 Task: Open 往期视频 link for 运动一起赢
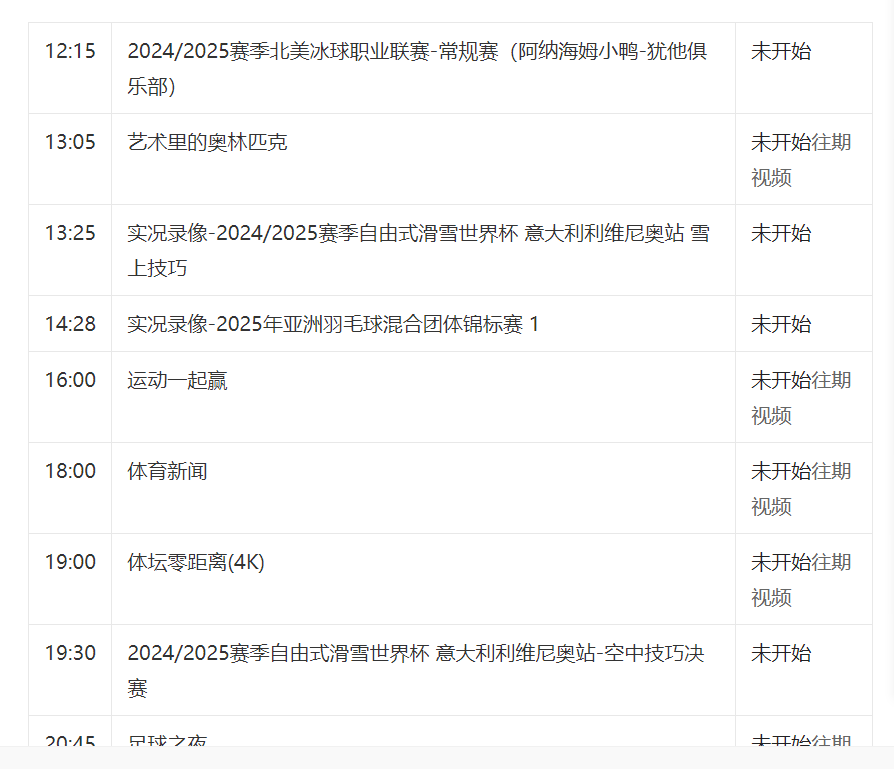click(801, 398)
